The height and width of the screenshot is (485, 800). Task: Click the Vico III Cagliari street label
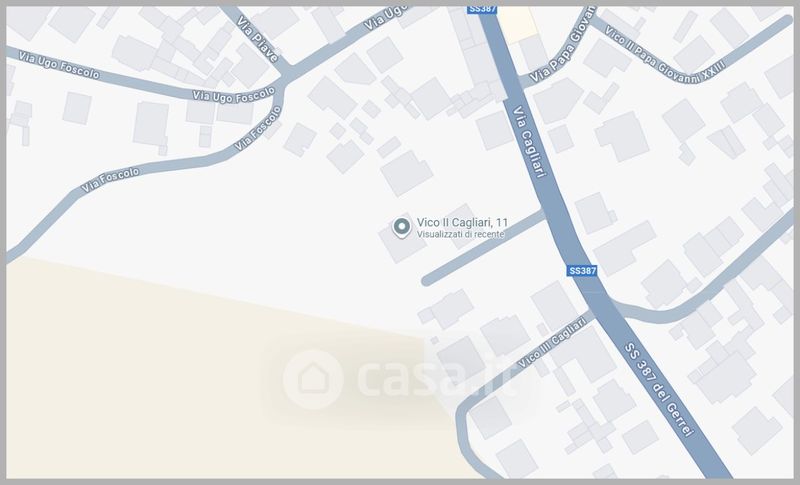(x=552, y=342)
